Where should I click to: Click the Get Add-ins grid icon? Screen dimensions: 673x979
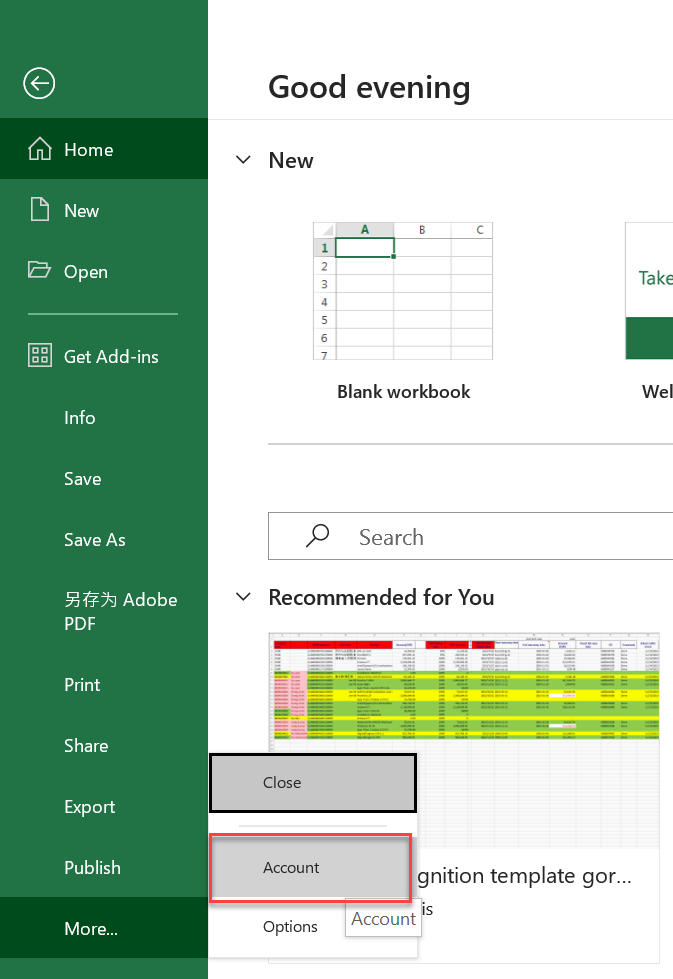click(x=40, y=355)
